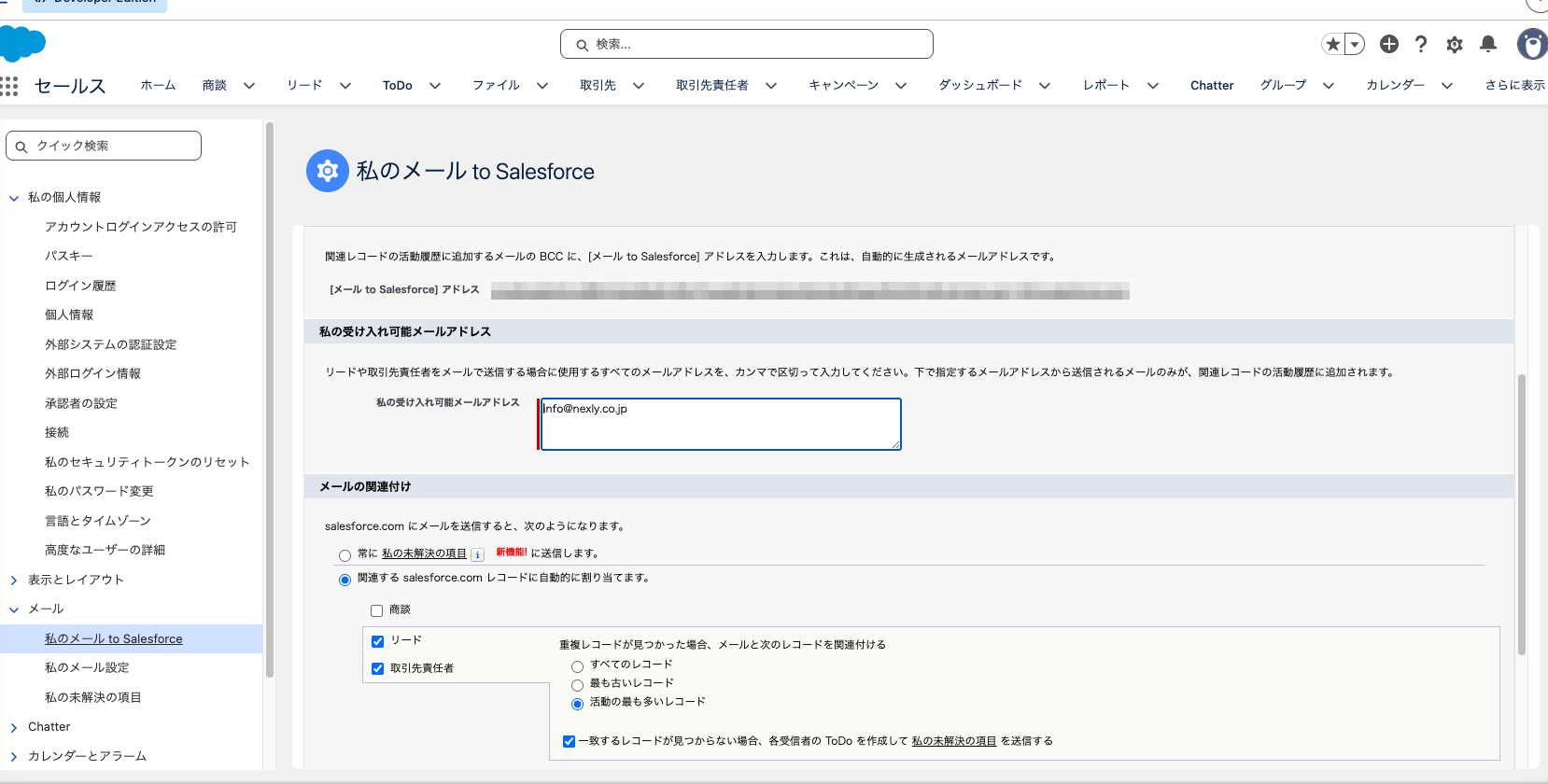Open the notifications bell icon
The width and height of the screenshot is (1548, 784).
coord(1488,44)
